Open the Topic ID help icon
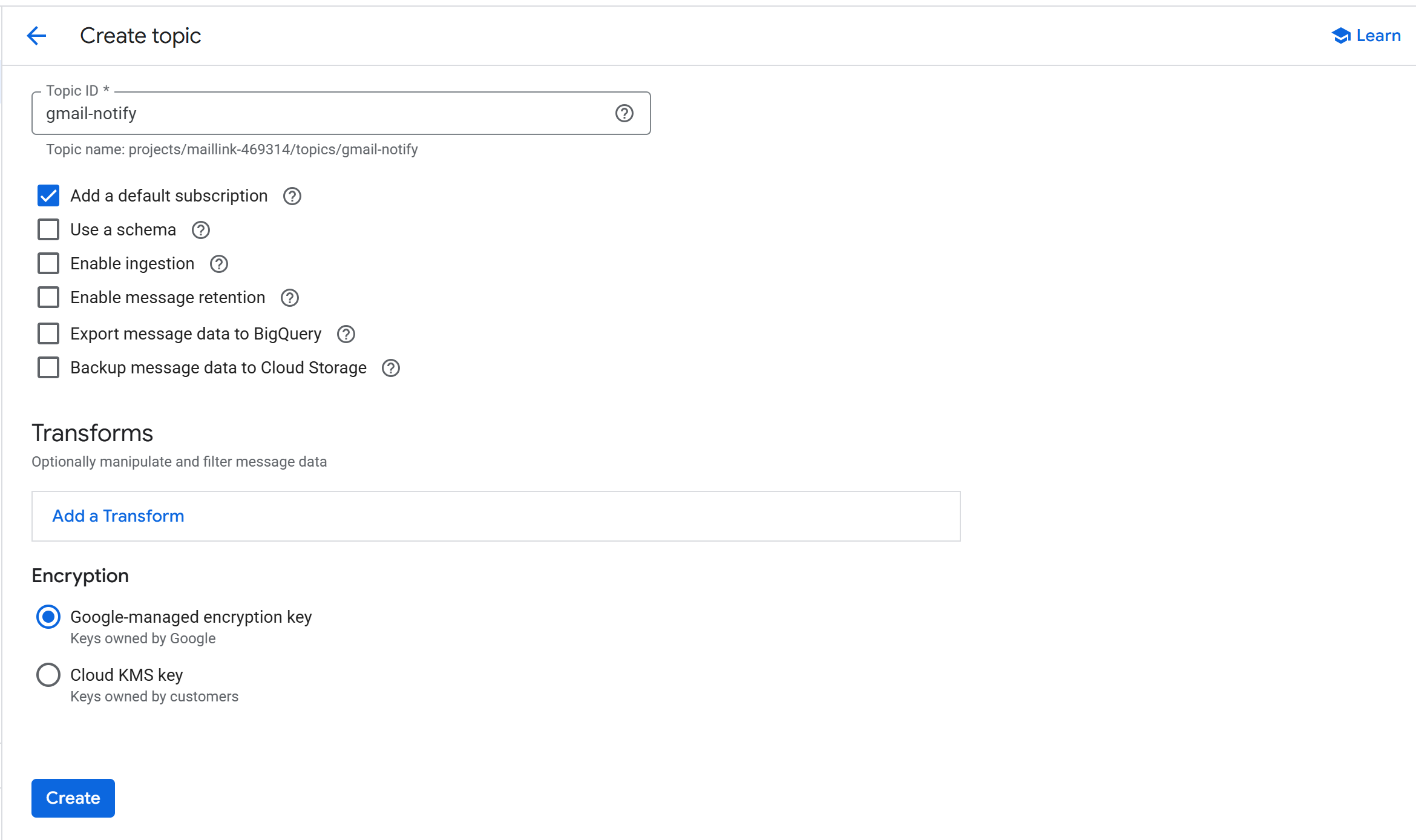The width and height of the screenshot is (1416, 840). [x=624, y=113]
